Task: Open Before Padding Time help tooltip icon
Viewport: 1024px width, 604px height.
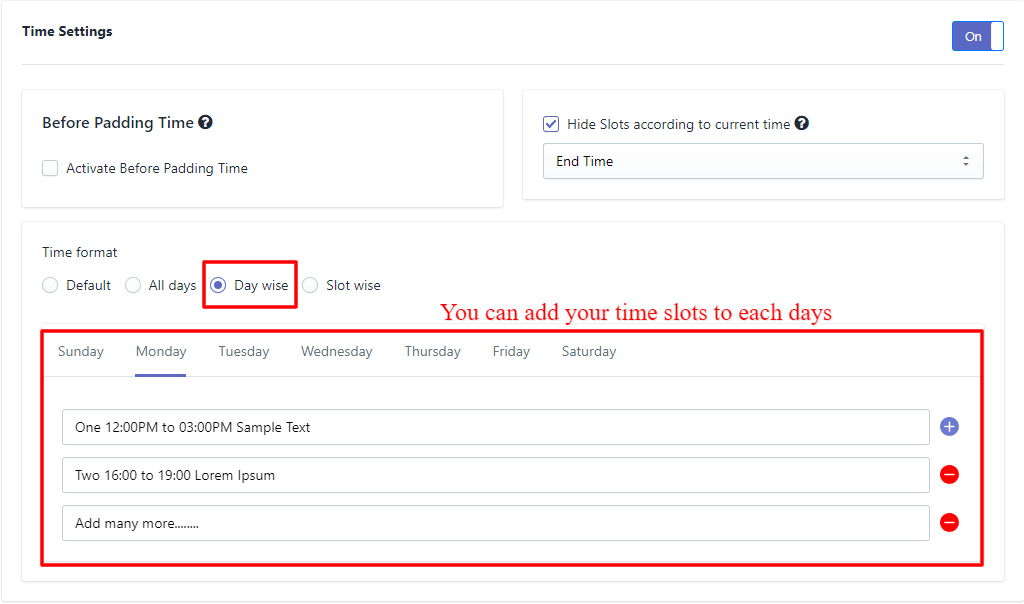Action: click(x=206, y=122)
